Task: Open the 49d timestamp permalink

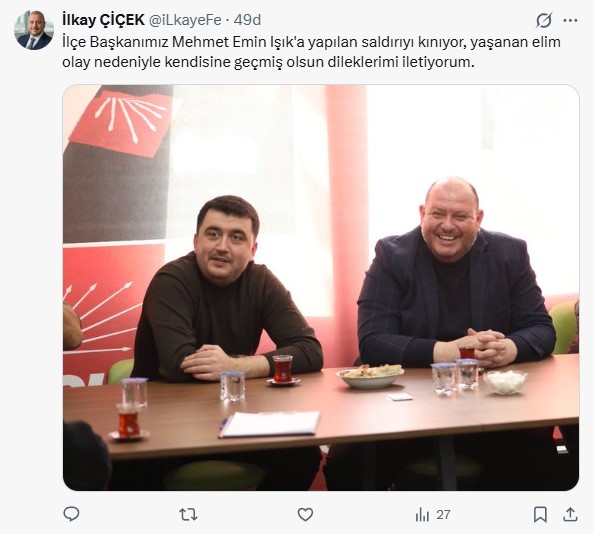Action: 247,20
